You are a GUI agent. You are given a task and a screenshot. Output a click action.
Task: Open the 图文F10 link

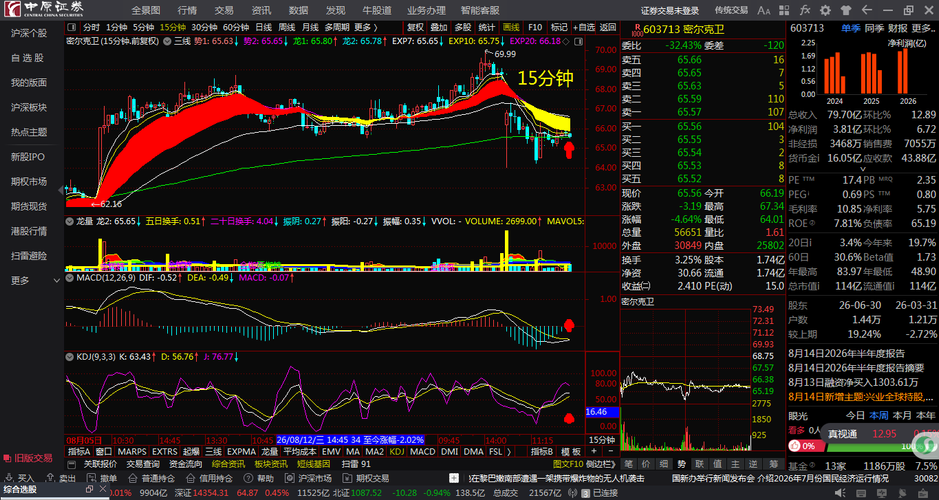click(568, 464)
